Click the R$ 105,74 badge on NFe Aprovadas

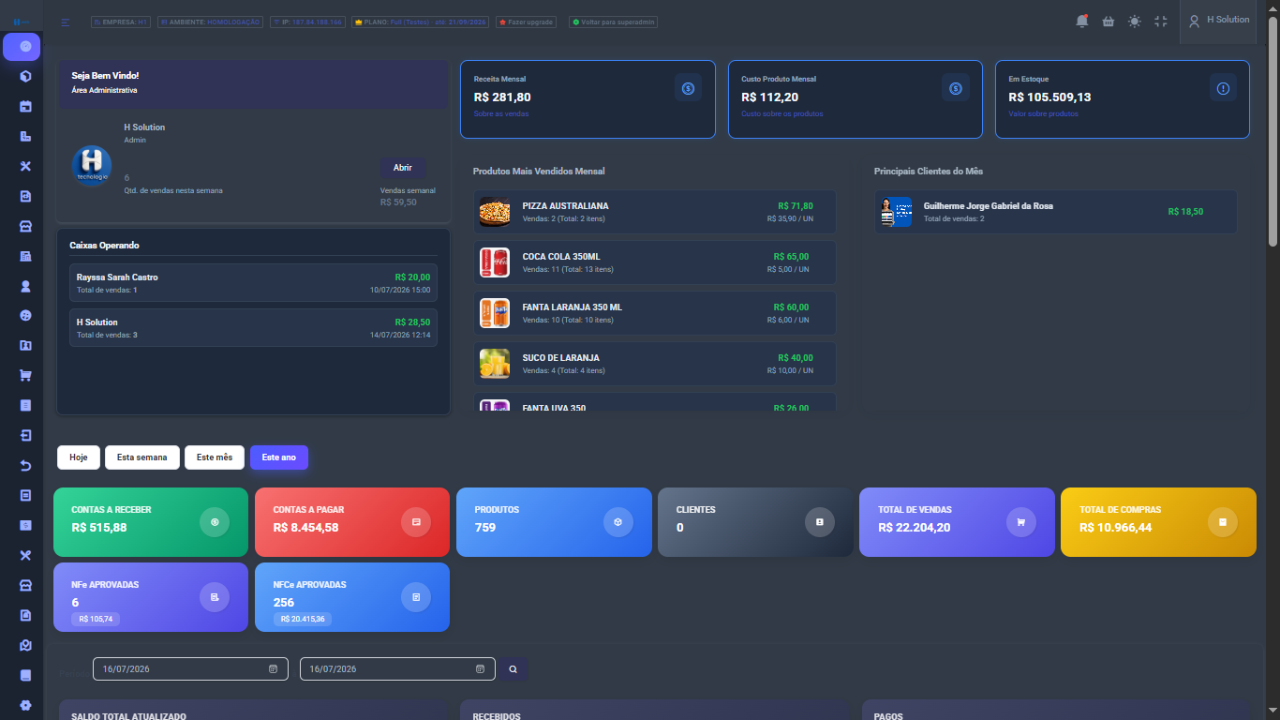pyautogui.click(x=96, y=619)
